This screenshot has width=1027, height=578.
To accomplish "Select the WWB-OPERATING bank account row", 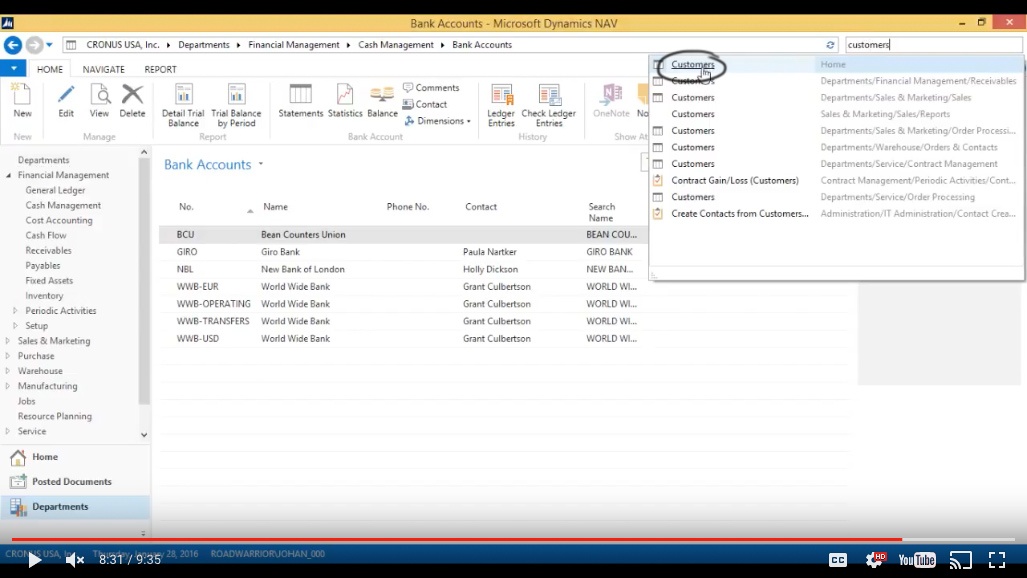I will click(x=403, y=304).
